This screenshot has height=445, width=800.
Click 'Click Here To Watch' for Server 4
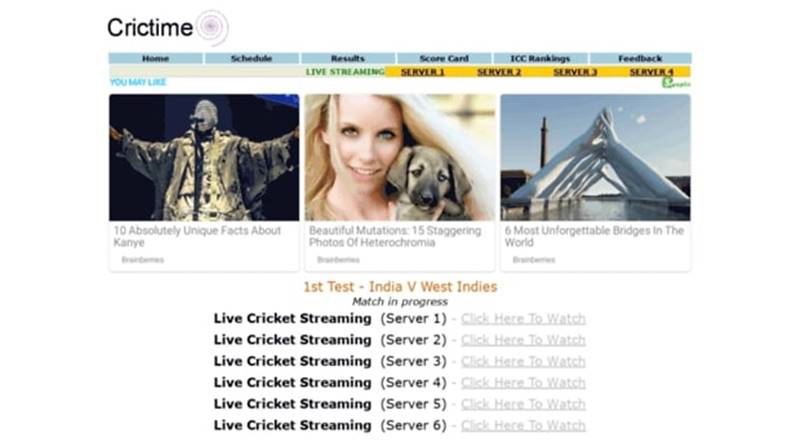click(523, 383)
